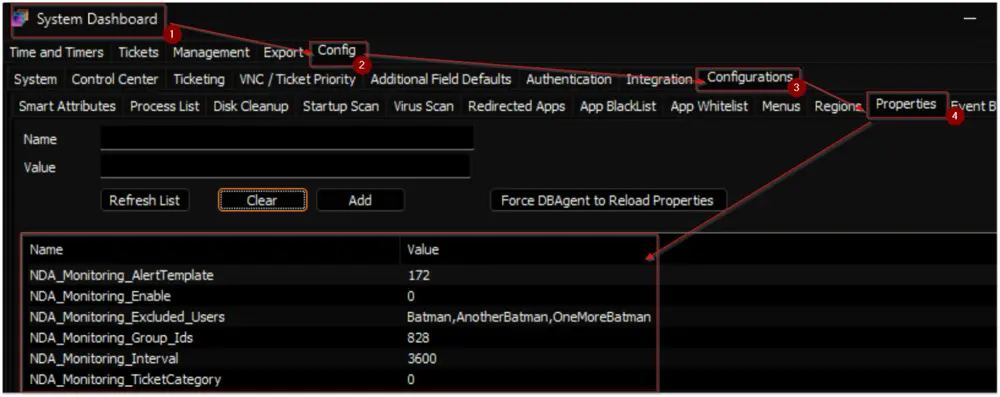The height and width of the screenshot is (397, 1000).
Task: Select the Config tab
Action: 337,50
